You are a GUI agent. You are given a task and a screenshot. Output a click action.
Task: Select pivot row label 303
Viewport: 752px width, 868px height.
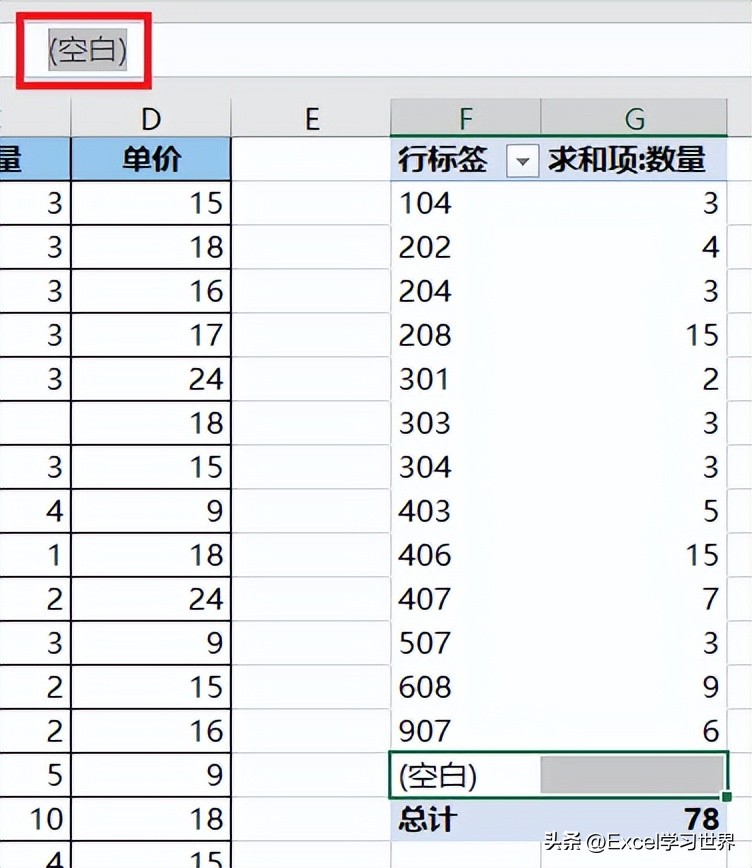point(425,423)
